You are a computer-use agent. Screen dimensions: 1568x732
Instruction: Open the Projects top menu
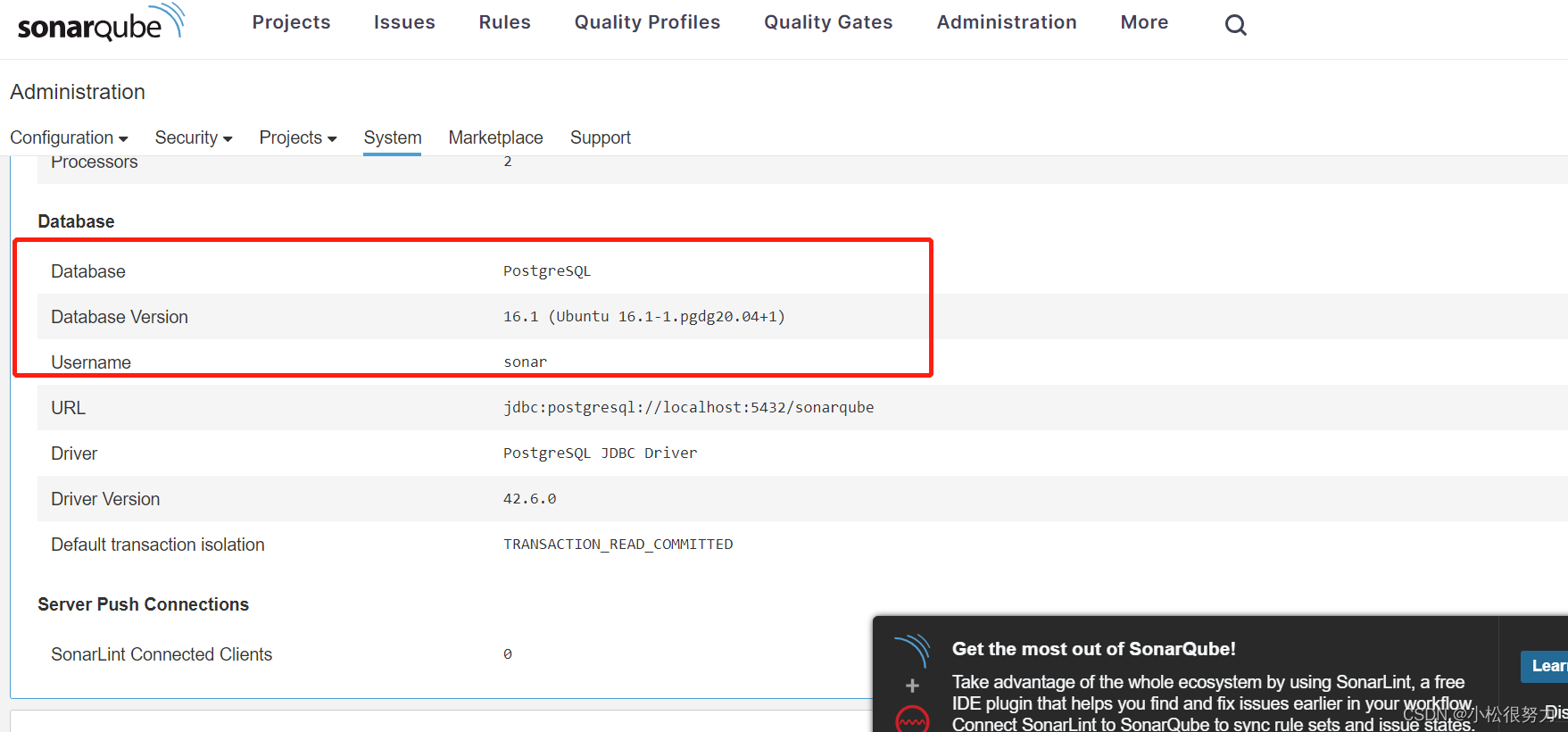(x=291, y=22)
